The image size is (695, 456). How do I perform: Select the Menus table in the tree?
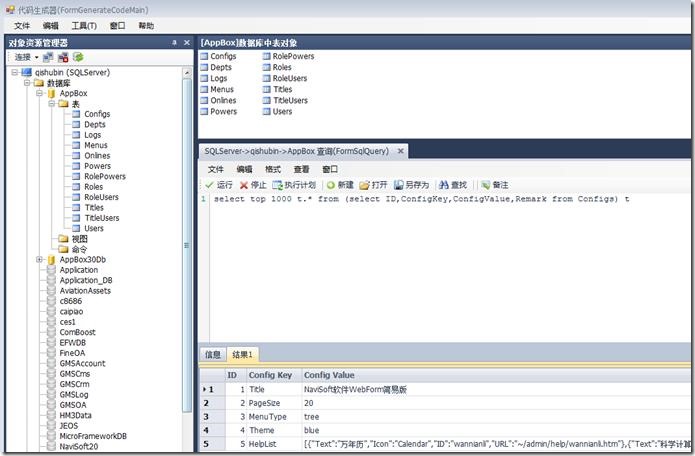(x=96, y=145)
